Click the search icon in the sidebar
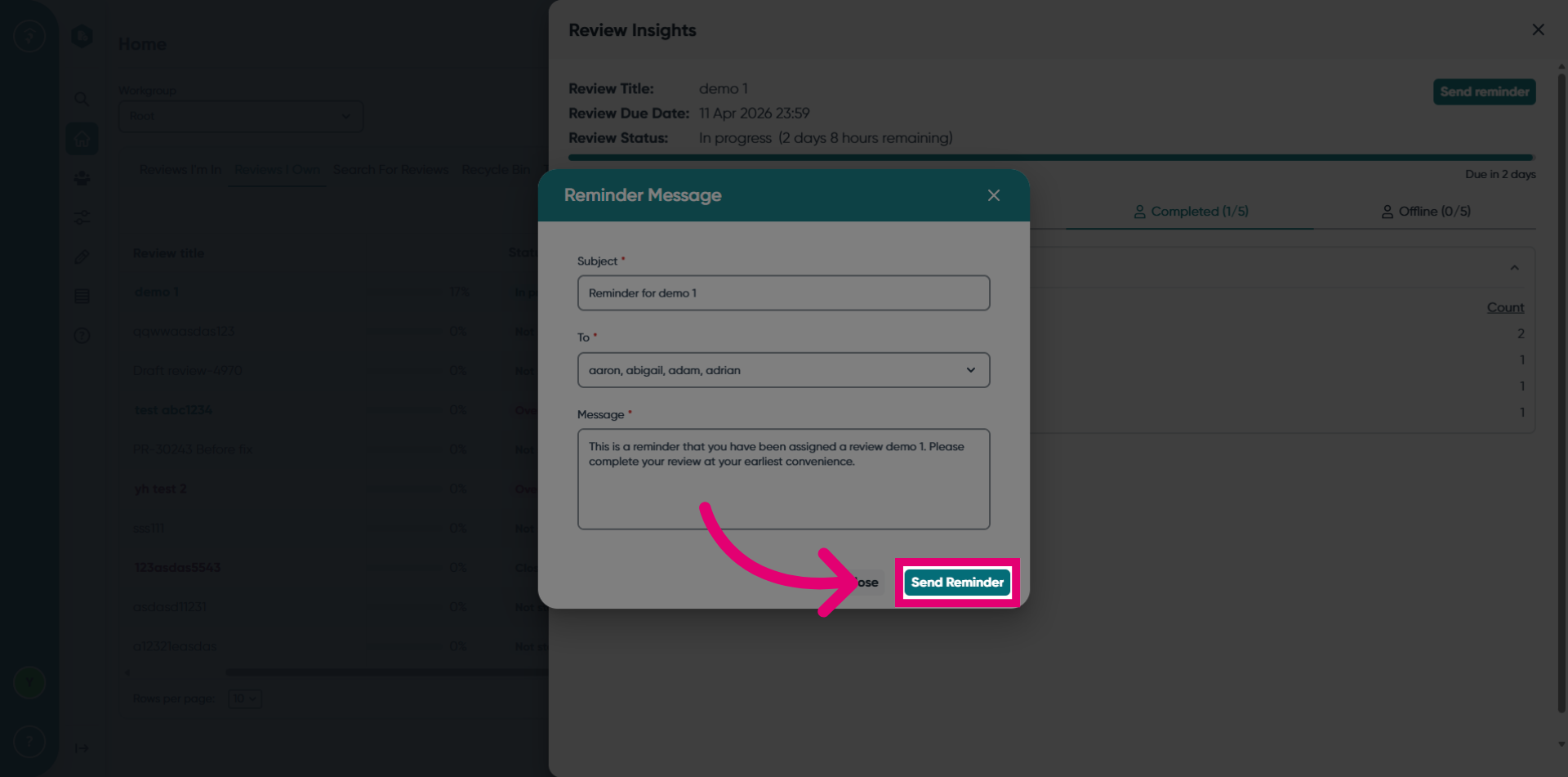The width and height of the screenshot is (1568, 777). 82,99
